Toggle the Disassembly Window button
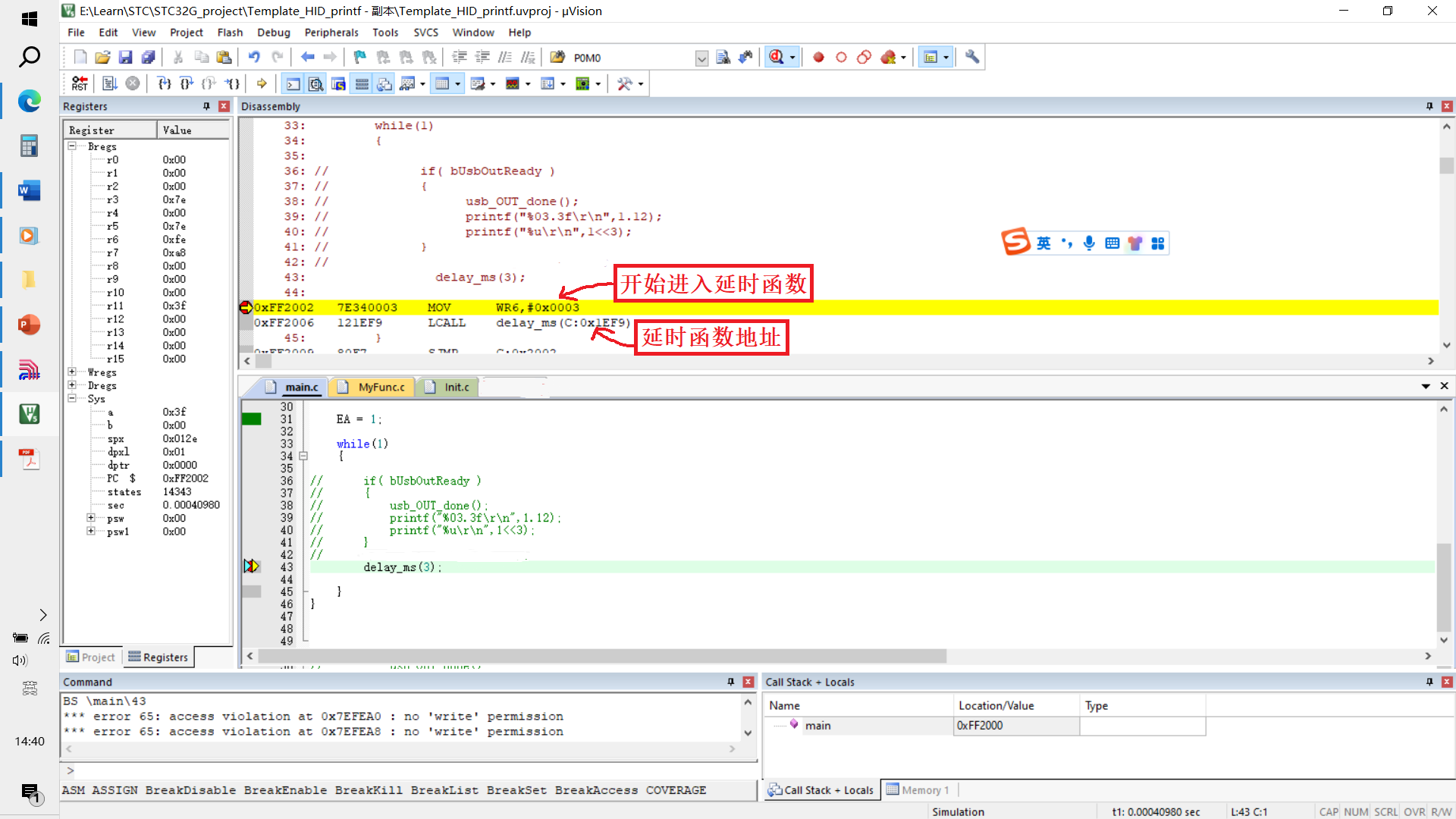Viewport: 1456px width, 819px height. pos(315,83)
